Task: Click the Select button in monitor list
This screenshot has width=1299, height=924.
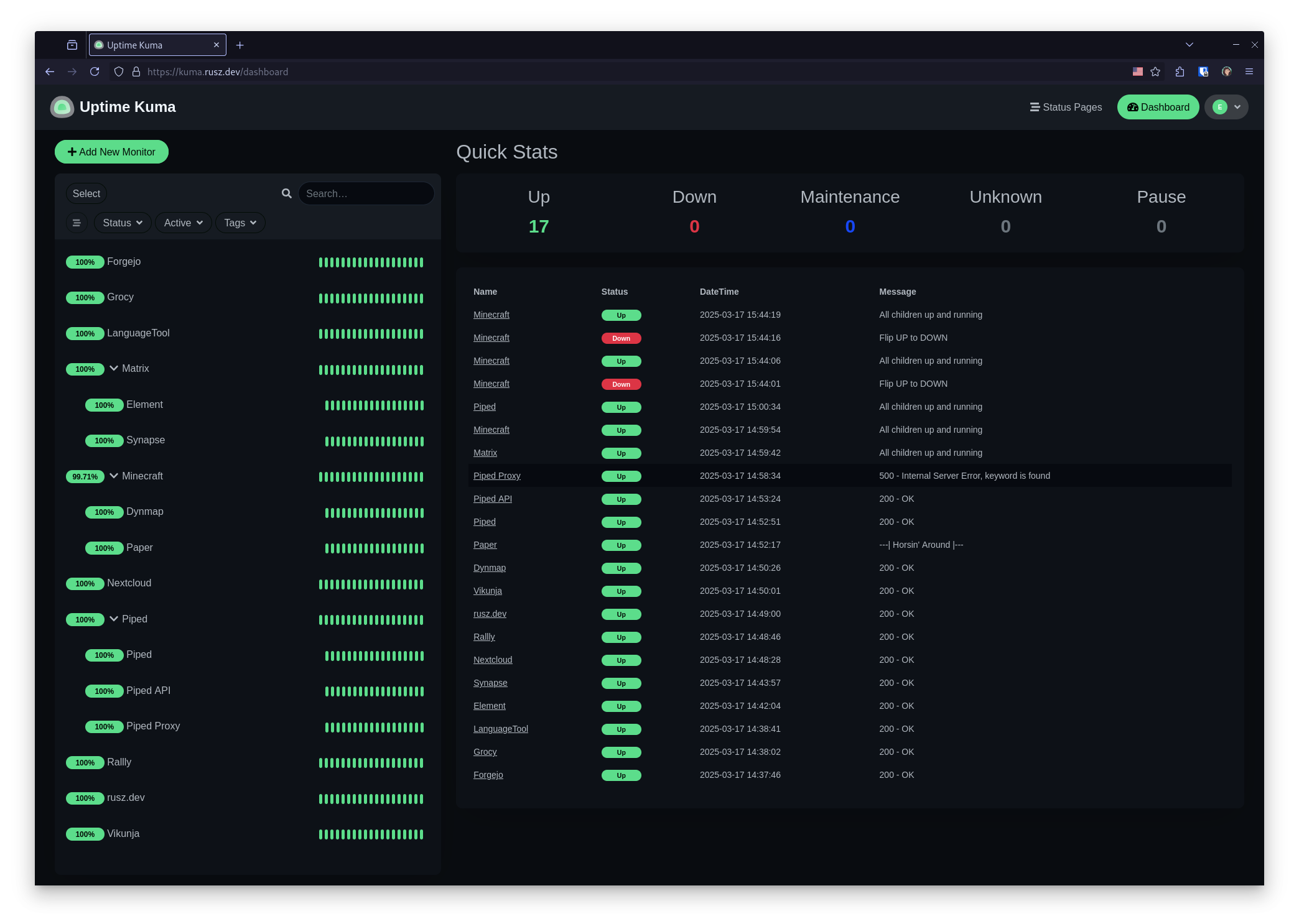Action: 86,193
